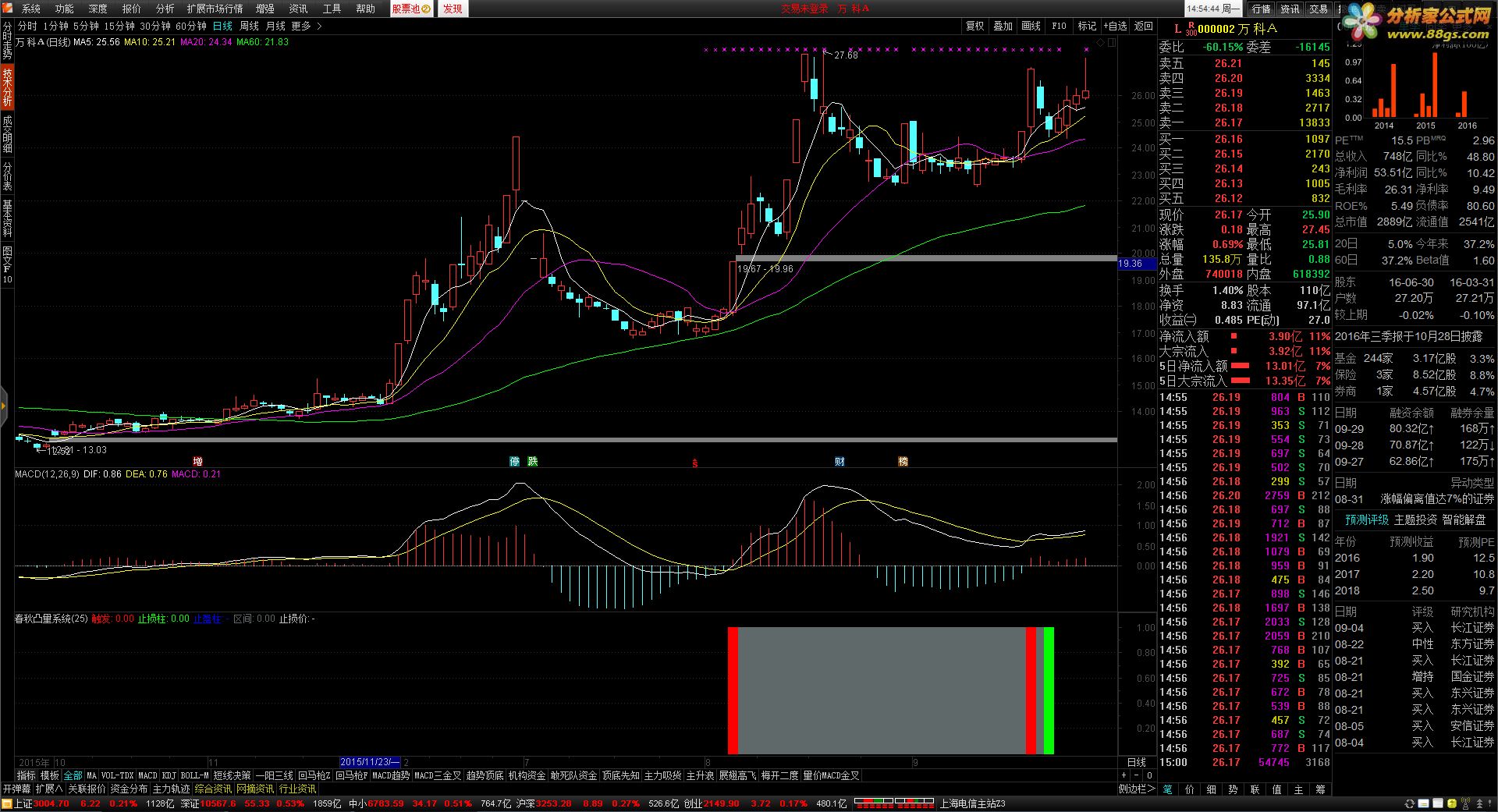Select the 笔 trade-detail tab
This screenshot has height=812, width=1498.
tap(1168, 789)
